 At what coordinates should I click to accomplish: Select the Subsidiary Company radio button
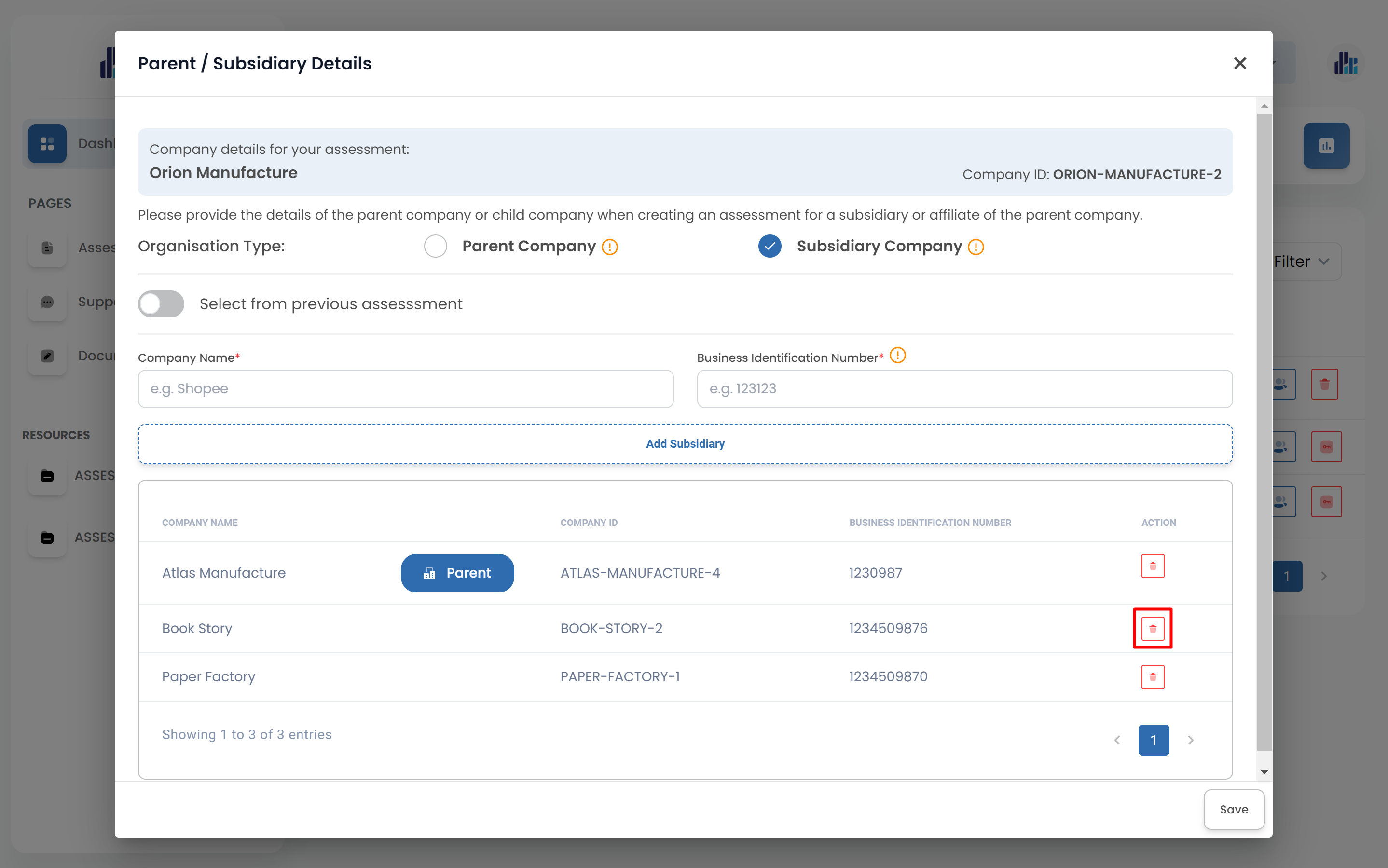coord(769,246)
